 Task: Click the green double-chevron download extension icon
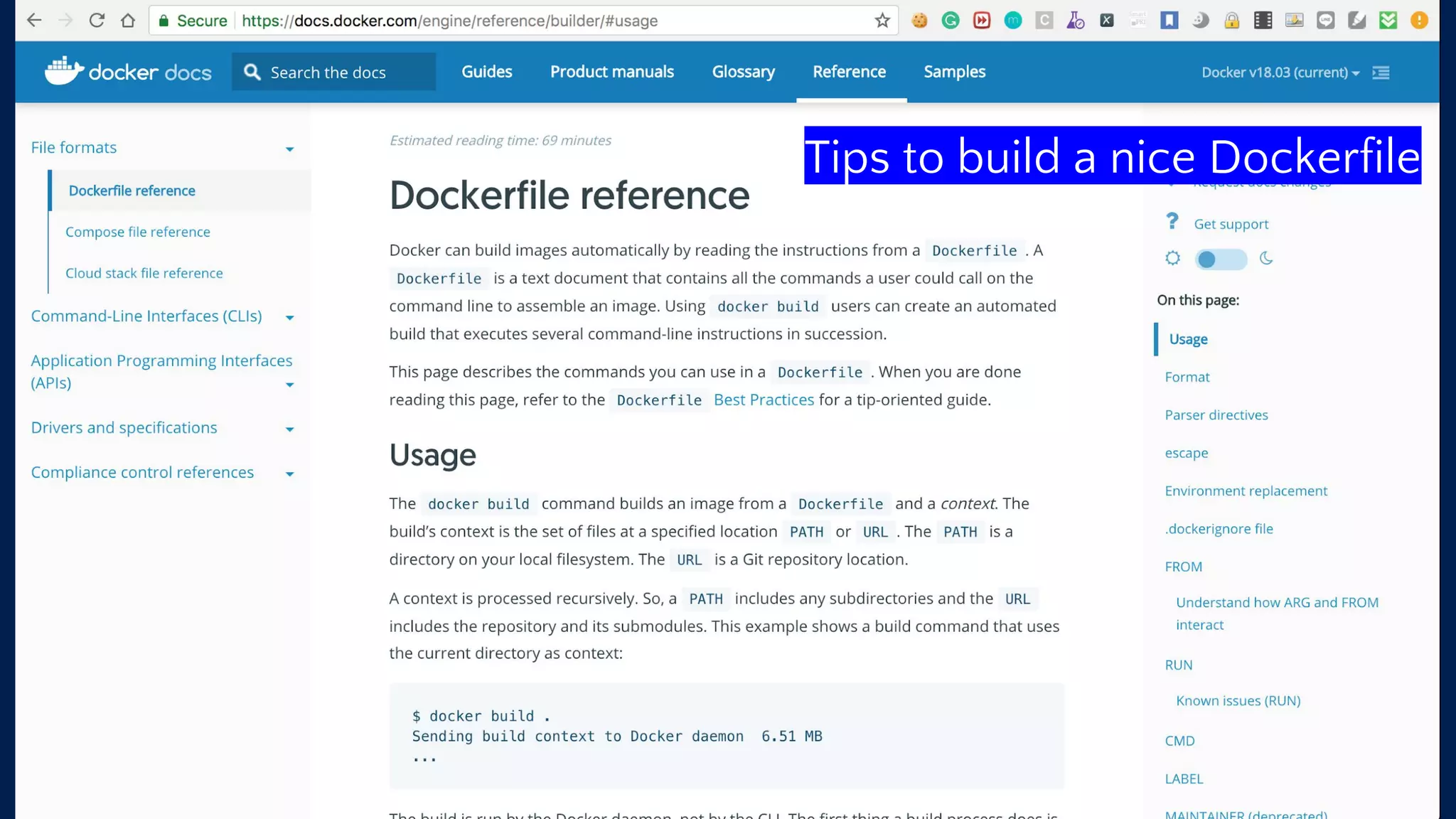[1388, 21]
